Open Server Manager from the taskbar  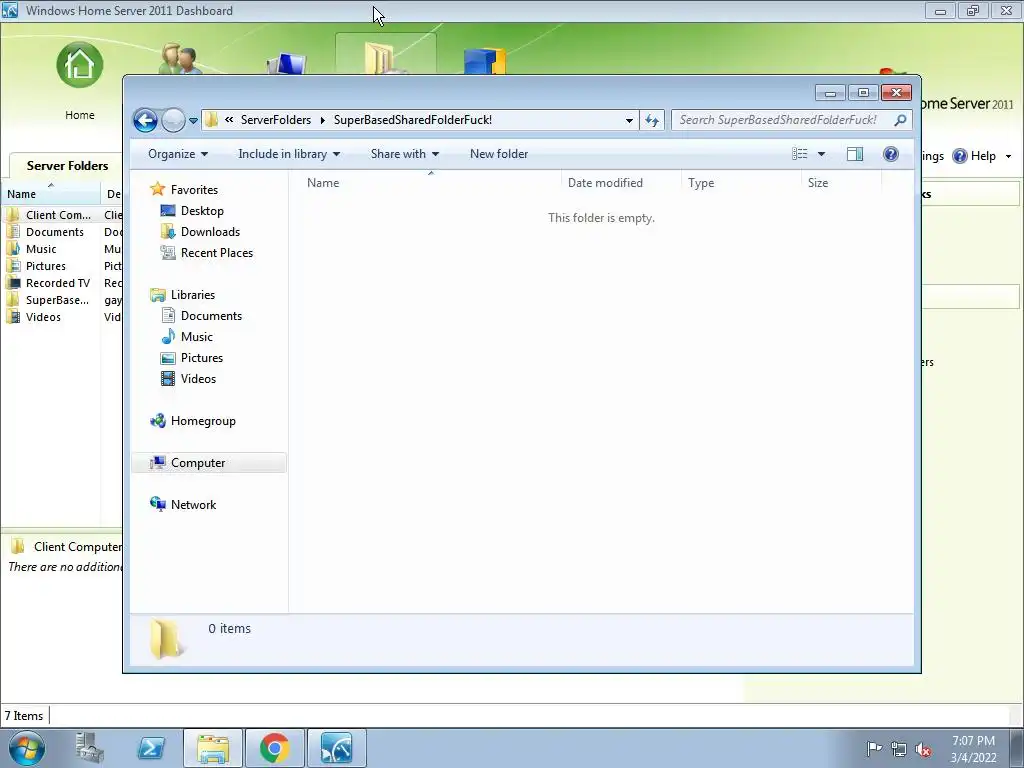pyautogui.click(x=89, y=748)
